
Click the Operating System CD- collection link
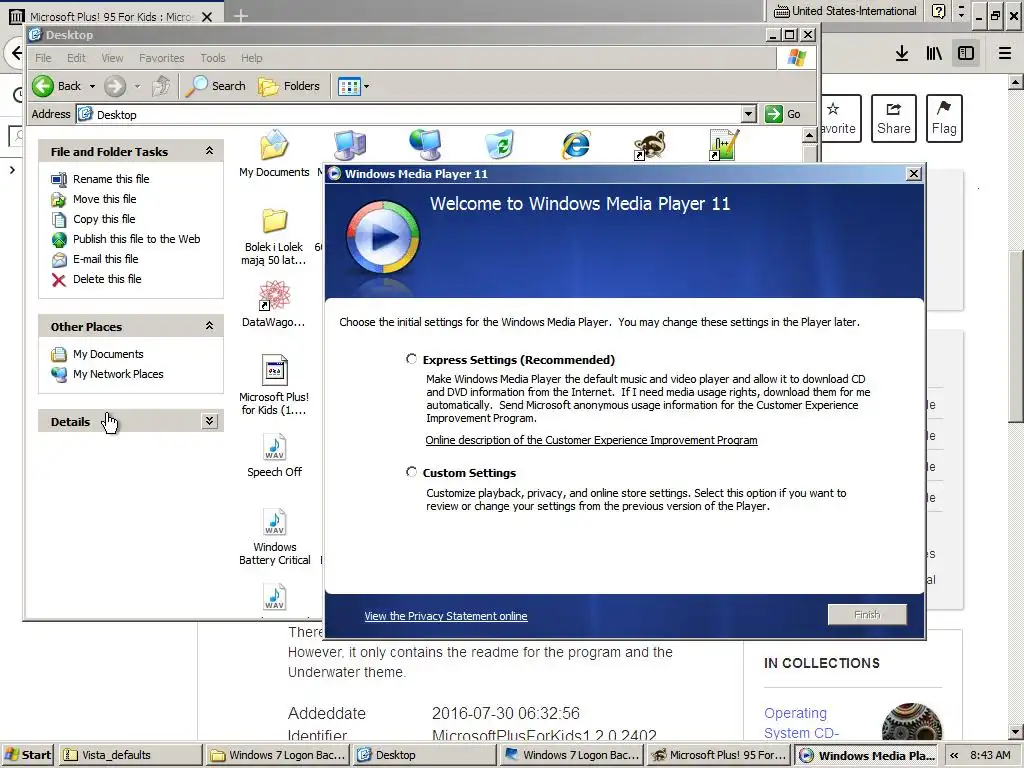(801, 722)
